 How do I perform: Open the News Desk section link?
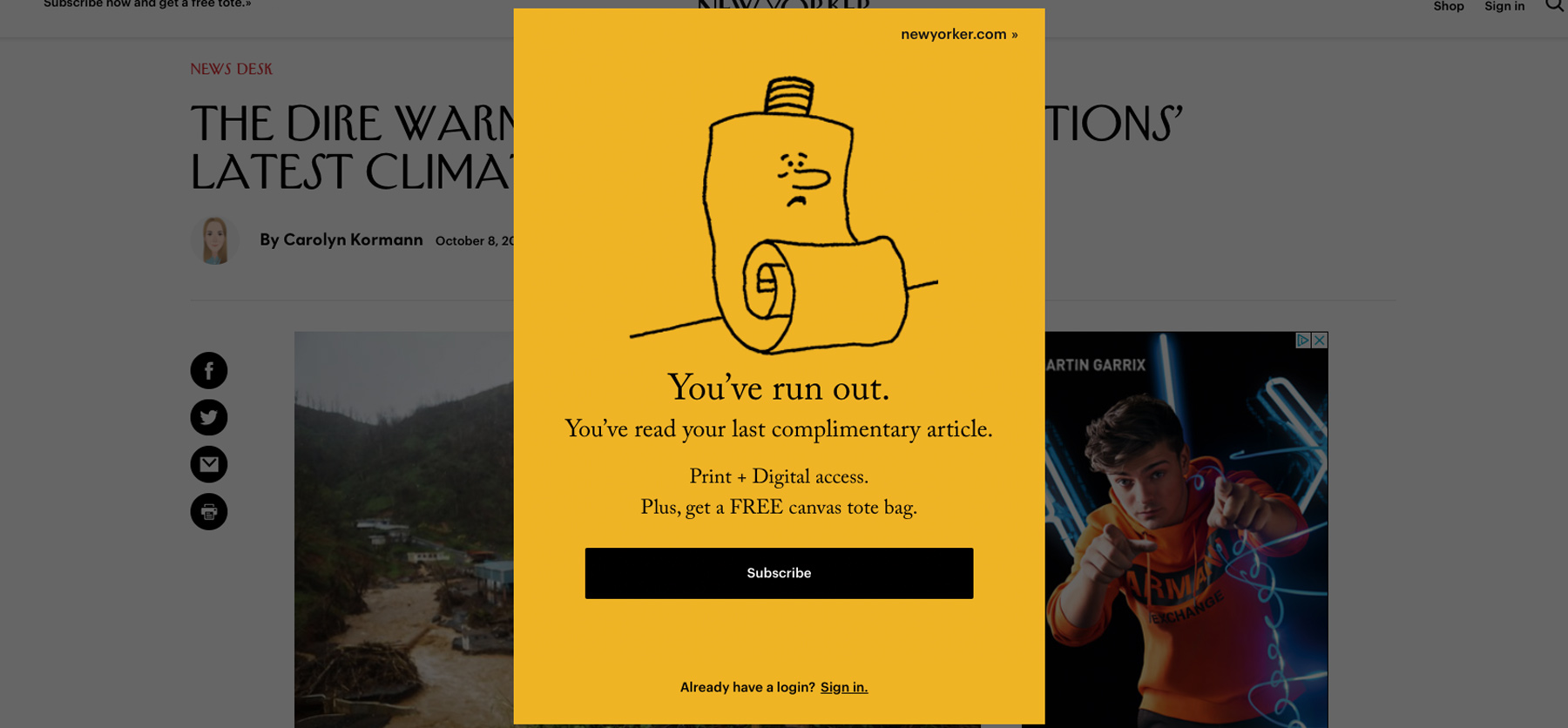(x=232, y=69)
